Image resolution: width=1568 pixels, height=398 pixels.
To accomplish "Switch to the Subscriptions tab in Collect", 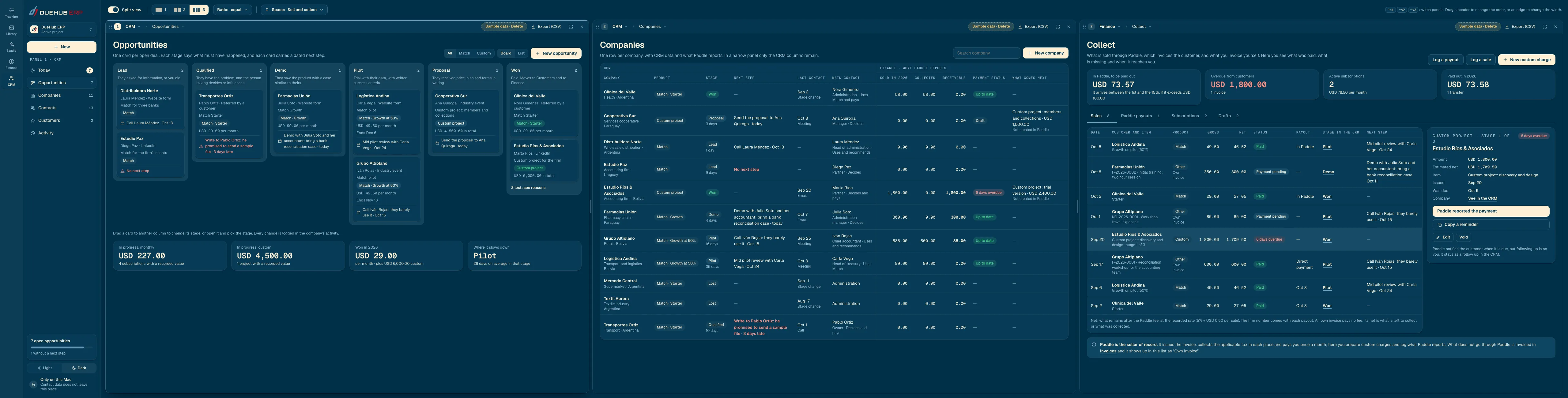I will [1189, 116].
